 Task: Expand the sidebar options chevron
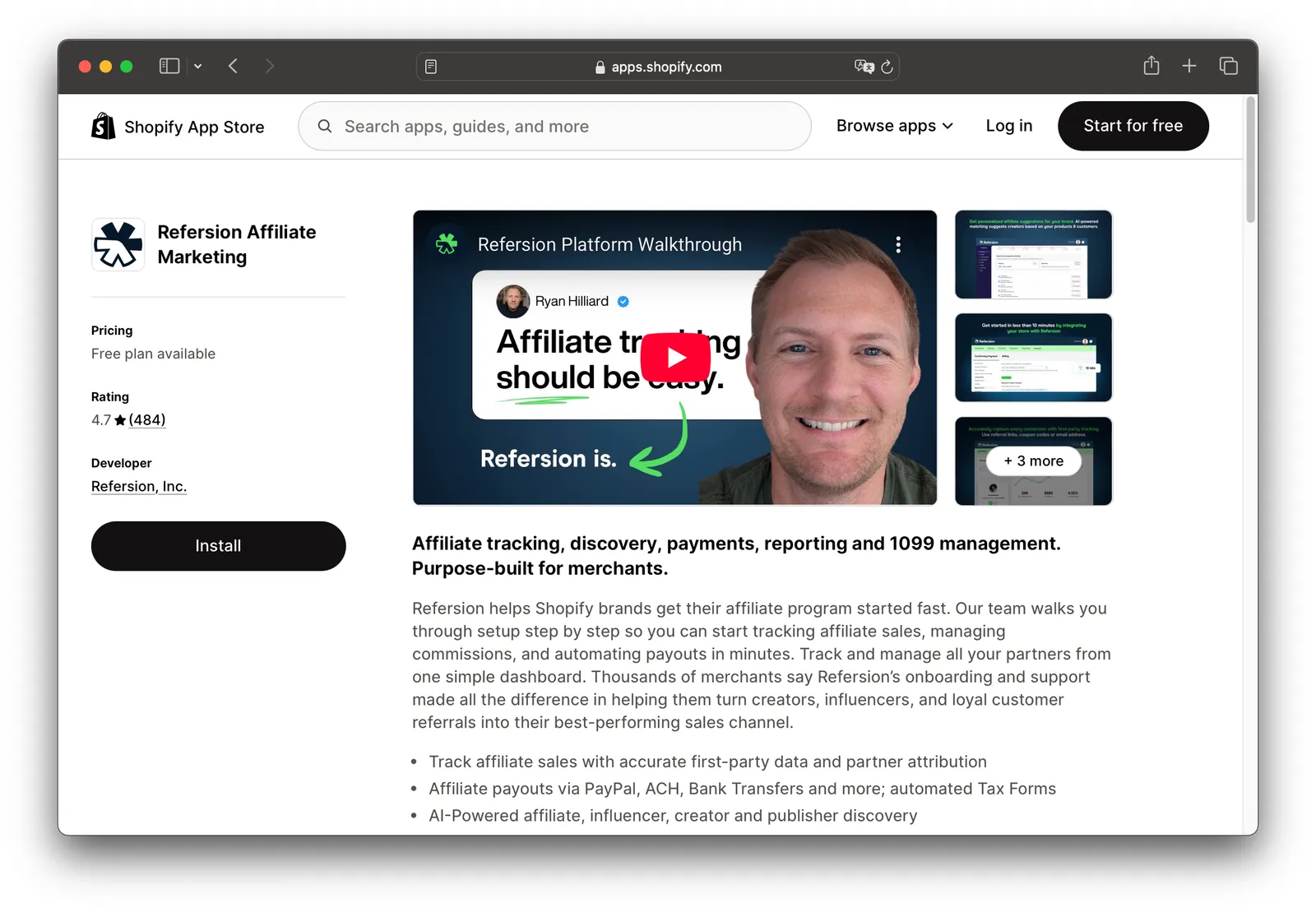pyautogui.click(x=198, y=67)
